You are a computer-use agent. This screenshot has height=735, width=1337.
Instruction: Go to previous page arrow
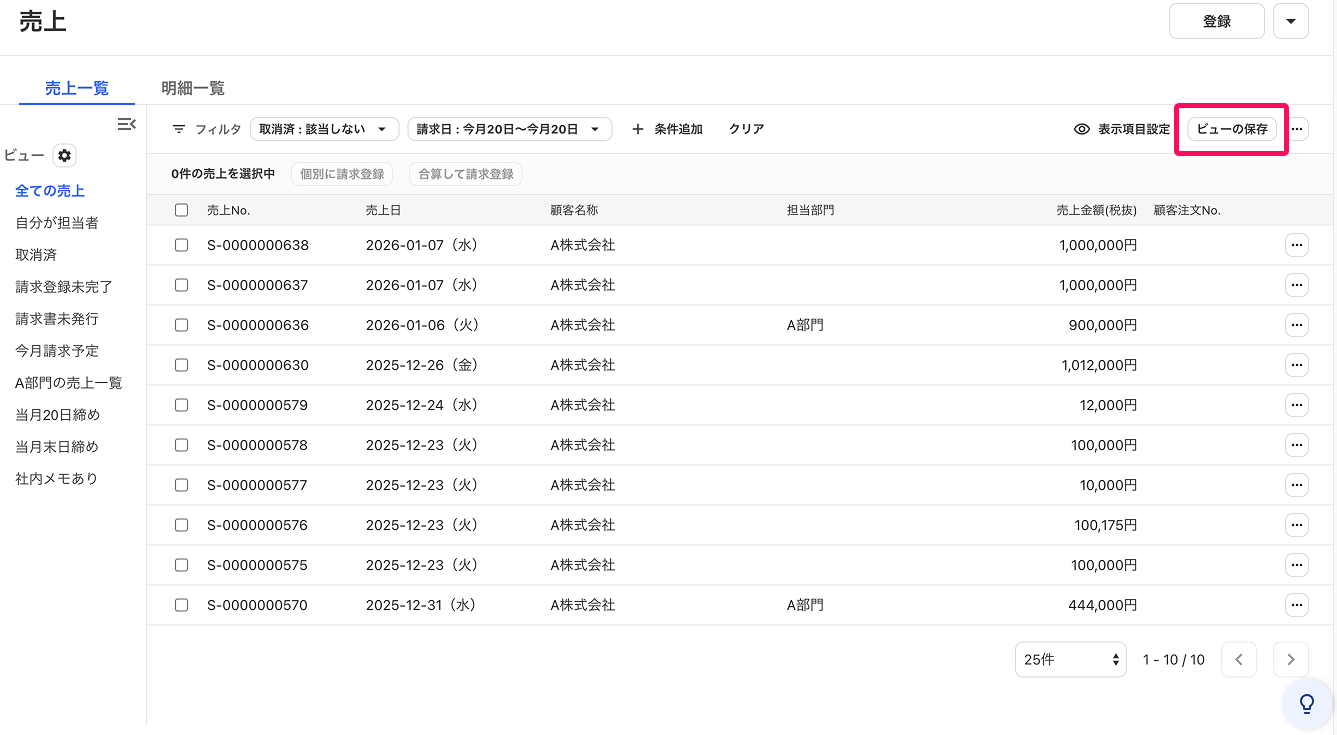point(1239,659)
